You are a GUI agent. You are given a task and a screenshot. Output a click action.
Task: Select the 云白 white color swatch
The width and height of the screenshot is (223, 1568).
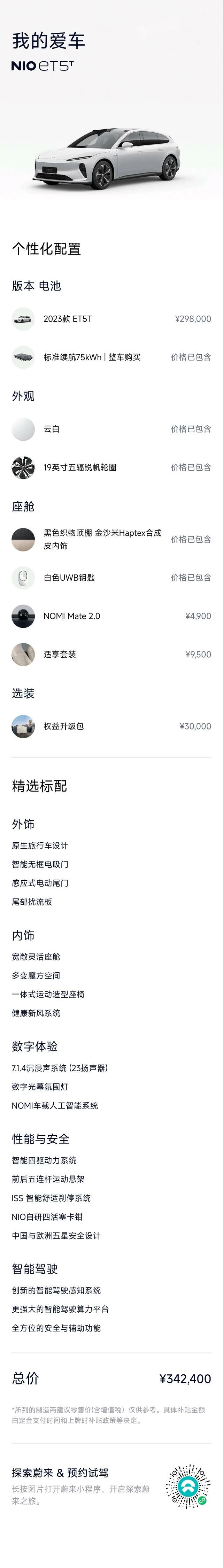23,428
